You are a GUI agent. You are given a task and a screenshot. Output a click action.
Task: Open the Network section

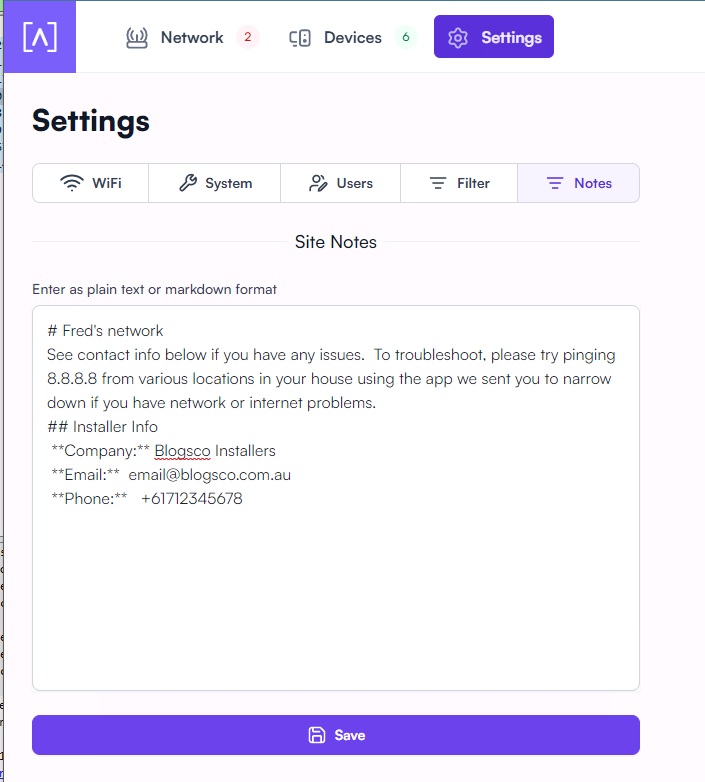pos(192,37)
